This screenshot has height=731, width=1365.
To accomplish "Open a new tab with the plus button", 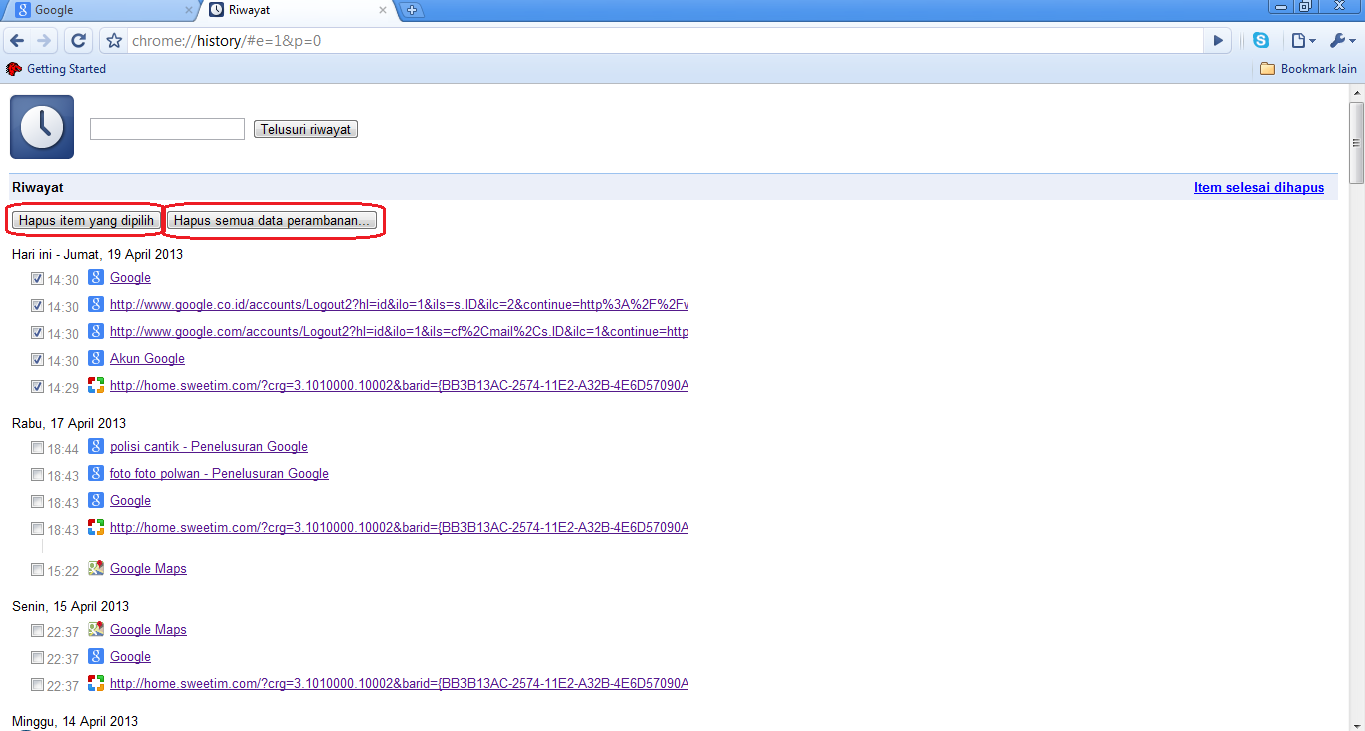I will click(411, 10).
